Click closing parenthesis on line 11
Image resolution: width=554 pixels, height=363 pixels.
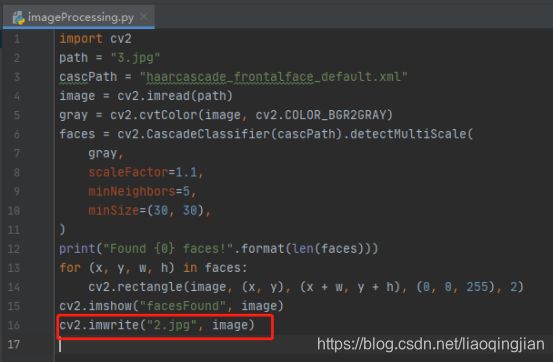[63, 229]
